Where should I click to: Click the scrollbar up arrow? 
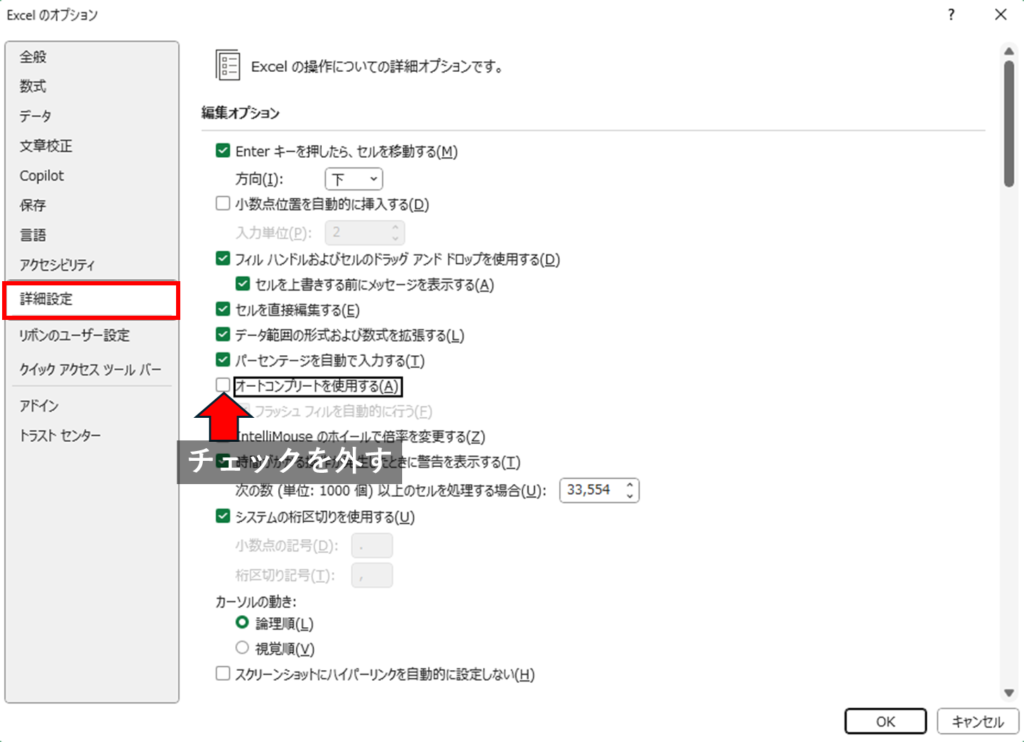(1009, 51)
